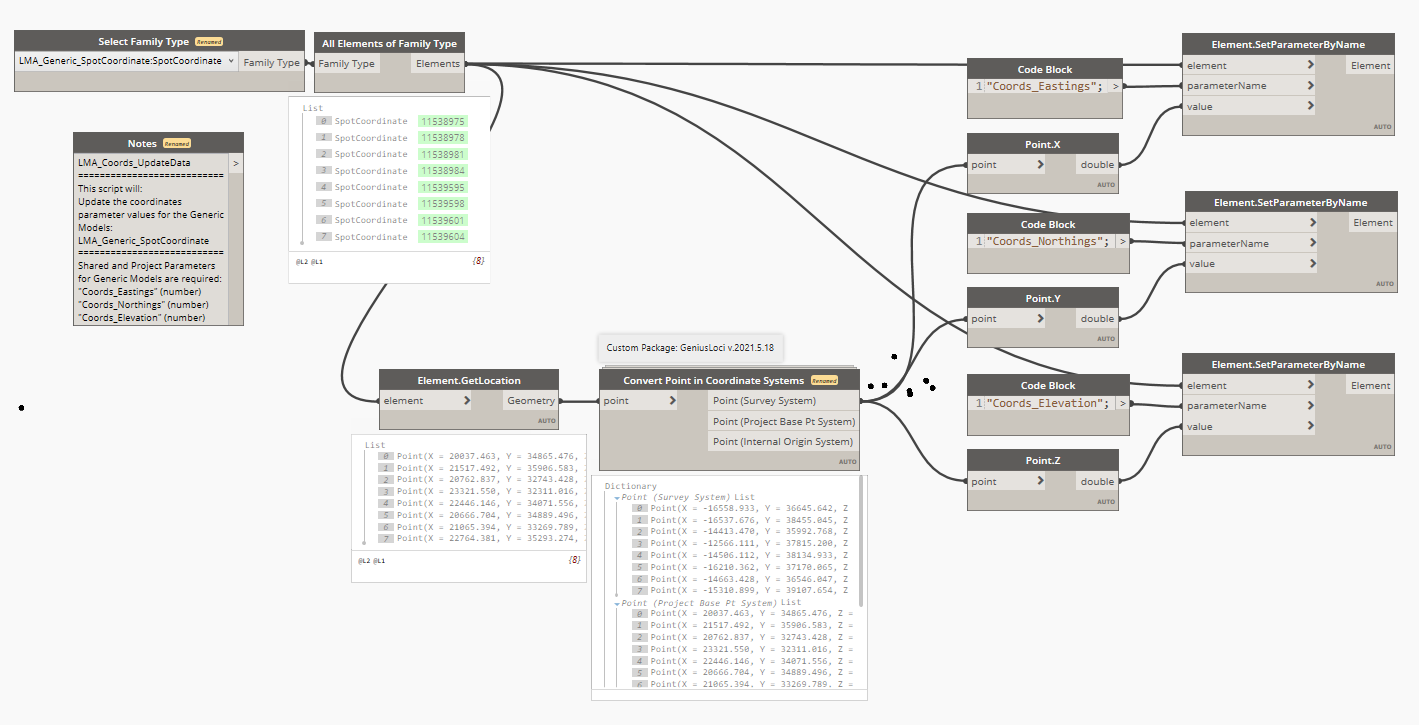Select element ID 11539595 in the list preview
The height and width of the screenshot is (725, 1419).
tap(443, 187)
